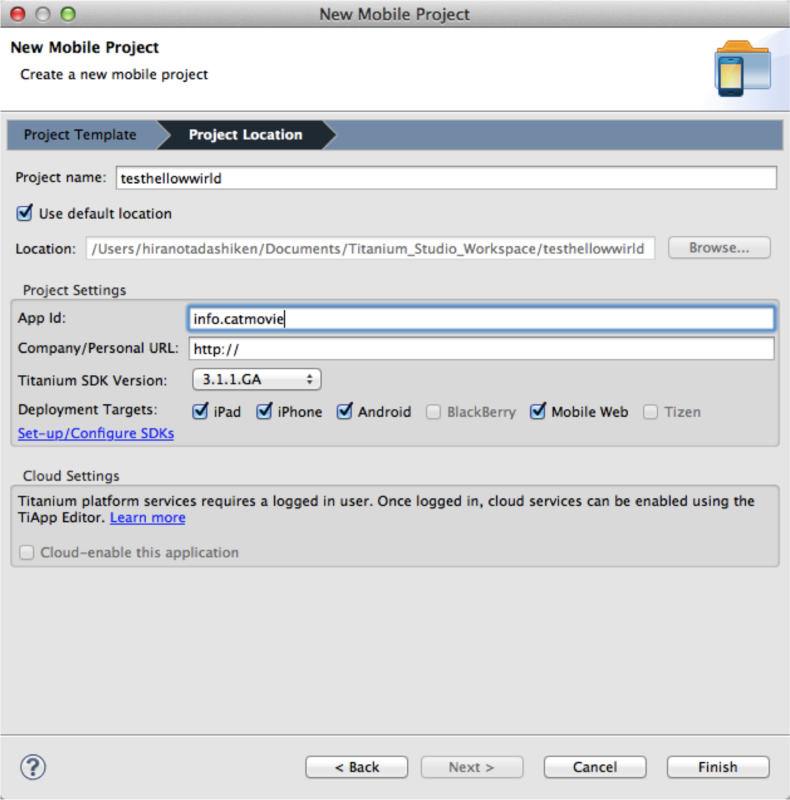Screen dimensions: 790x800
Task: Click the Company/Personal URL field
Action: [481, 349]
